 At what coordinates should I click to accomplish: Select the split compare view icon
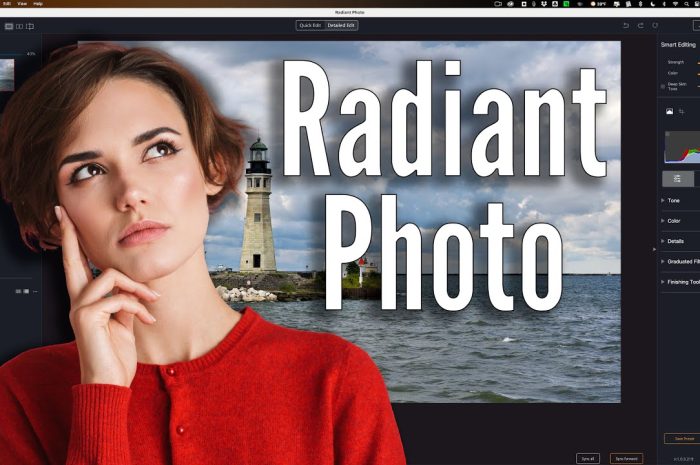(30, 26)
